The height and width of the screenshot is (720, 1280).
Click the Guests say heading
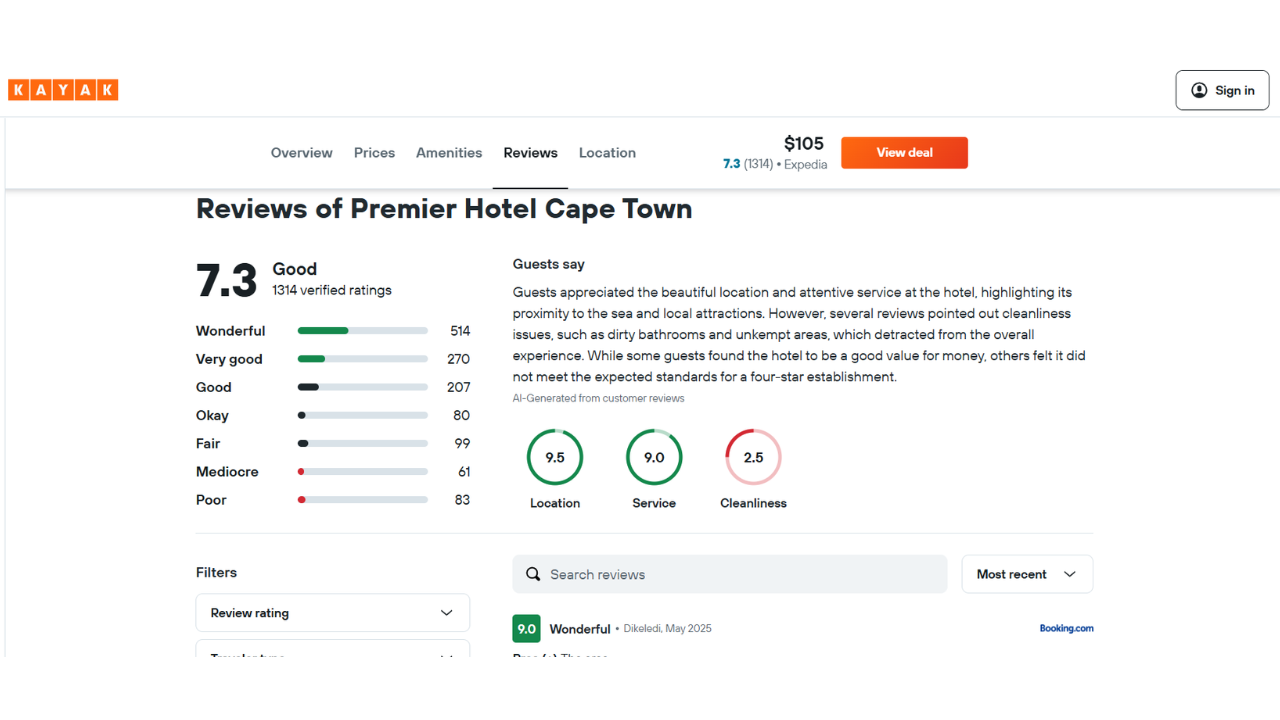point(549,264)
